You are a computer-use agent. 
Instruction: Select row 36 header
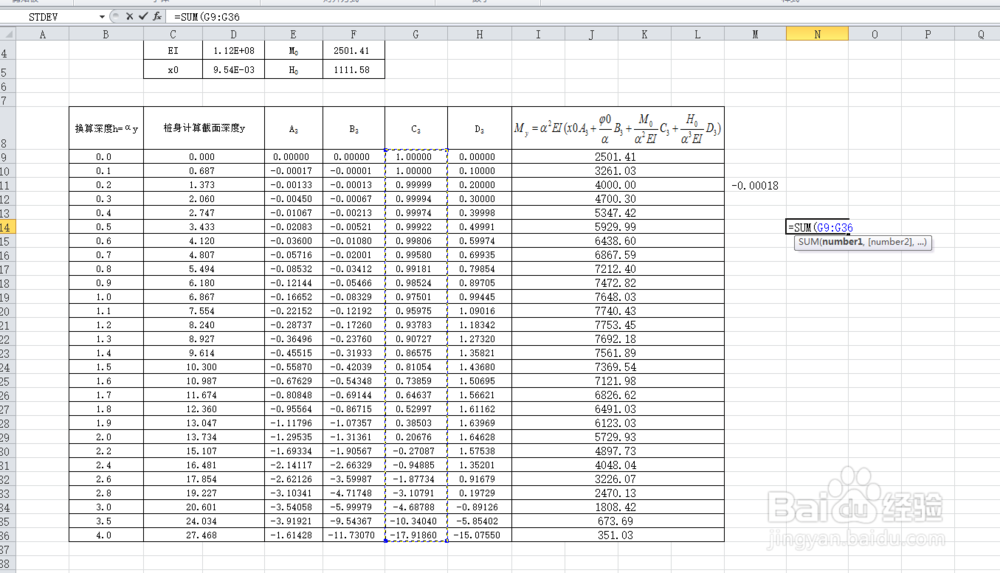8,535
